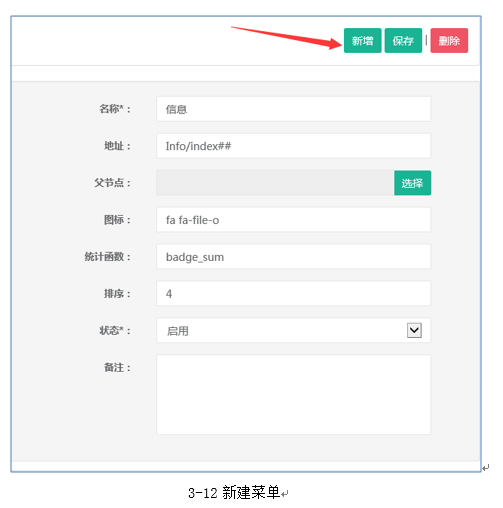Click the 地址 field with Info/index##
503x508 pixels.
coord(293,146)
